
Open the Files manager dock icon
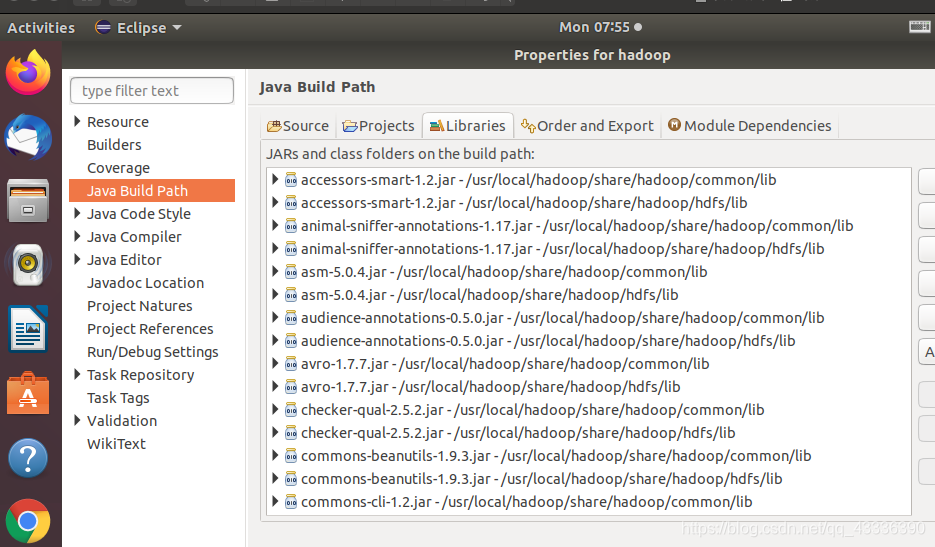[x=28, y=201]
